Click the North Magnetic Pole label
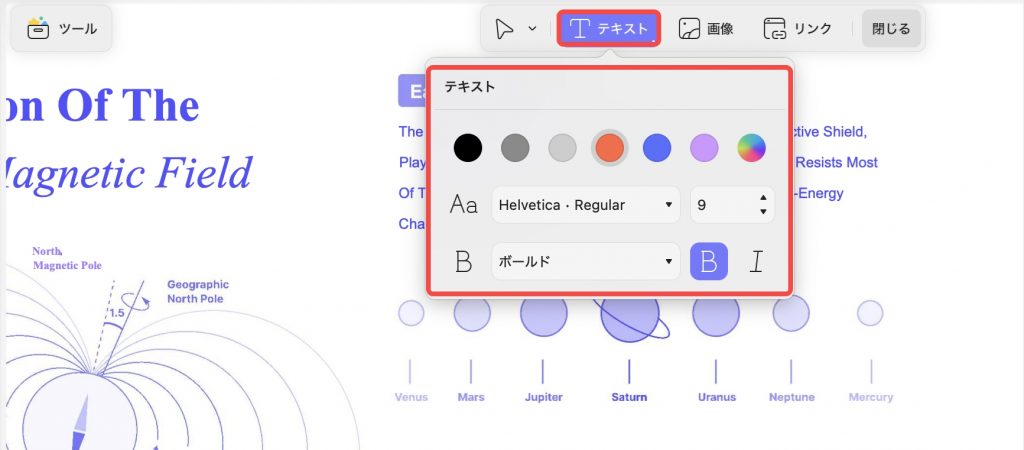1024x450 pixels. click(67, 258)
